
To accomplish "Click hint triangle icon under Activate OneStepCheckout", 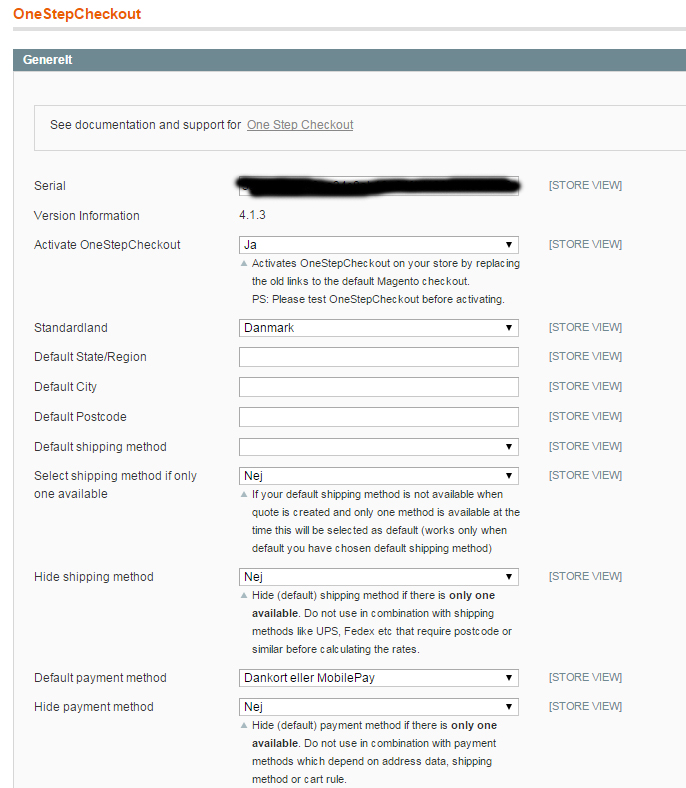I will point(244,265).
